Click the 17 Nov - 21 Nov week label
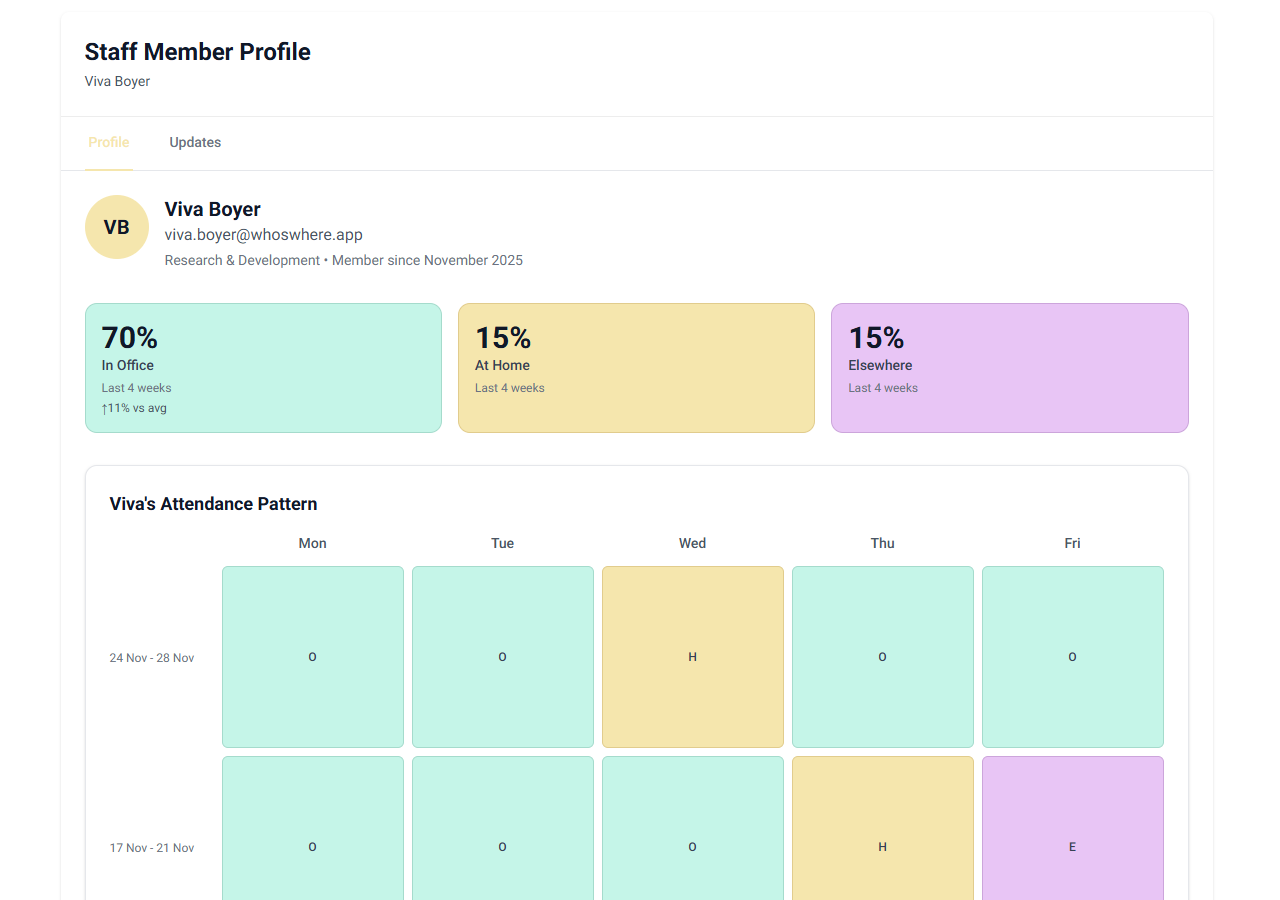Screen dimensions: 1280x900 click(151, 847)
